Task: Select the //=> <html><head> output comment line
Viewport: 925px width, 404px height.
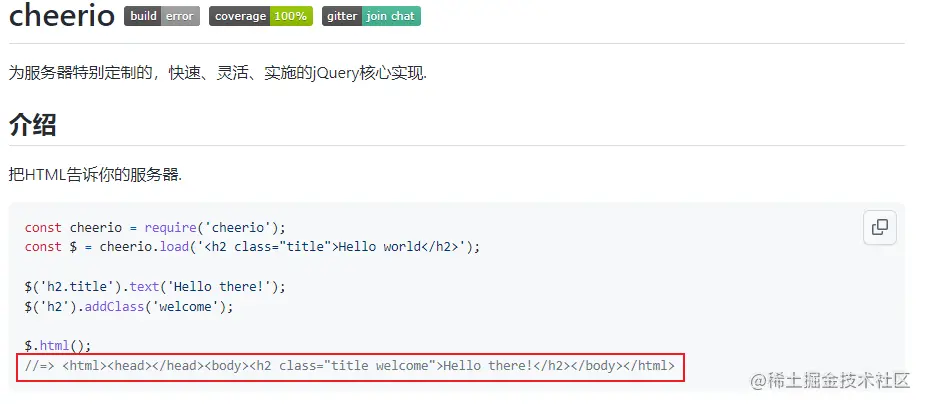Action: [x=350, y=366]
